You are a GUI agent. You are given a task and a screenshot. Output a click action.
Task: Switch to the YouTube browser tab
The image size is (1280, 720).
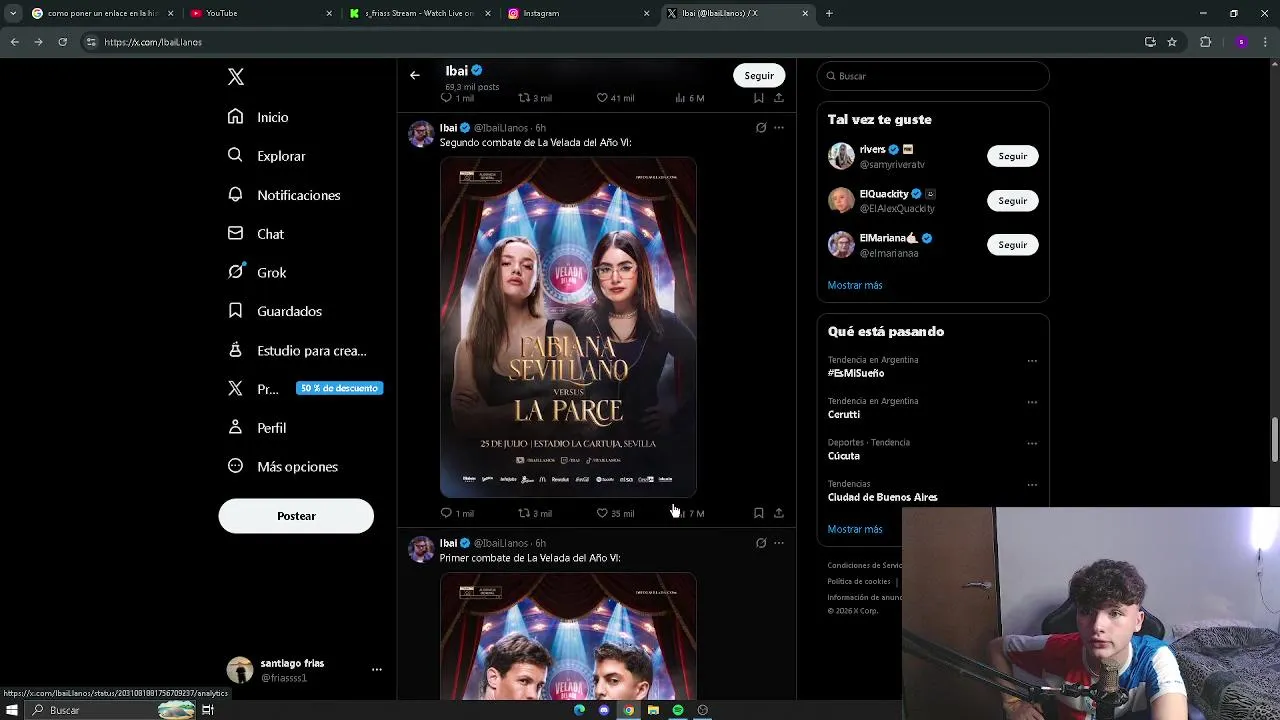pyautogui.click(x=260, y=13)
